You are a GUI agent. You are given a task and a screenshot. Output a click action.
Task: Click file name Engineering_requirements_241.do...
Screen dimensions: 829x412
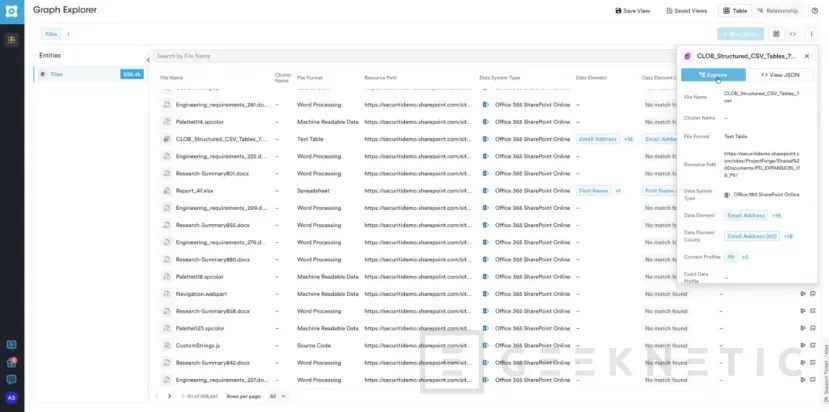222,105
